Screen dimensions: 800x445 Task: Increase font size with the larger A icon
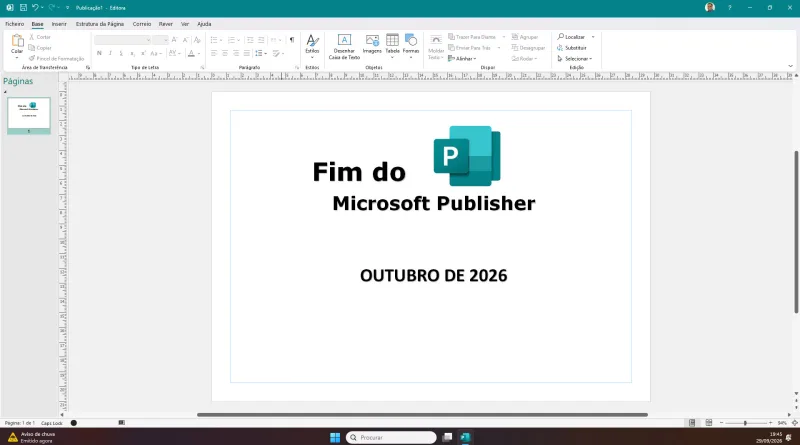(x=174, y=40)
